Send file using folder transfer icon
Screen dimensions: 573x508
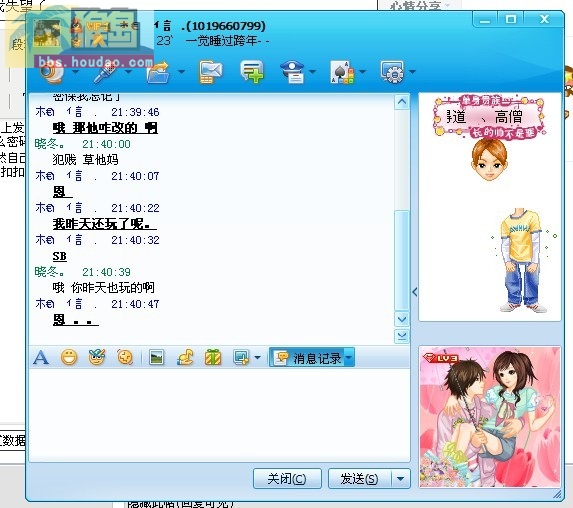[158, 72]
